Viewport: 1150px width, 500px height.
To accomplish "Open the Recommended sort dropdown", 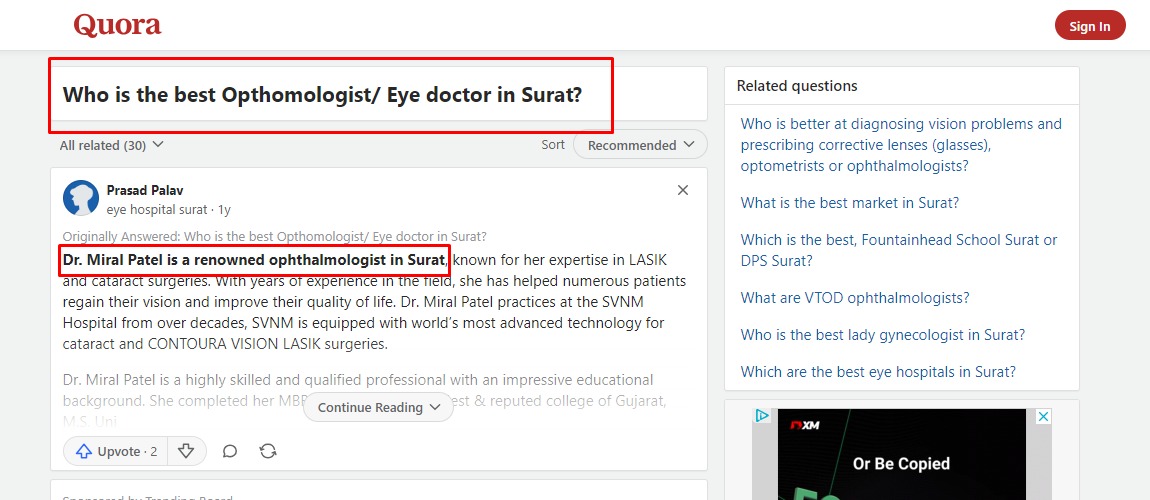I will (x=640, y=145).
